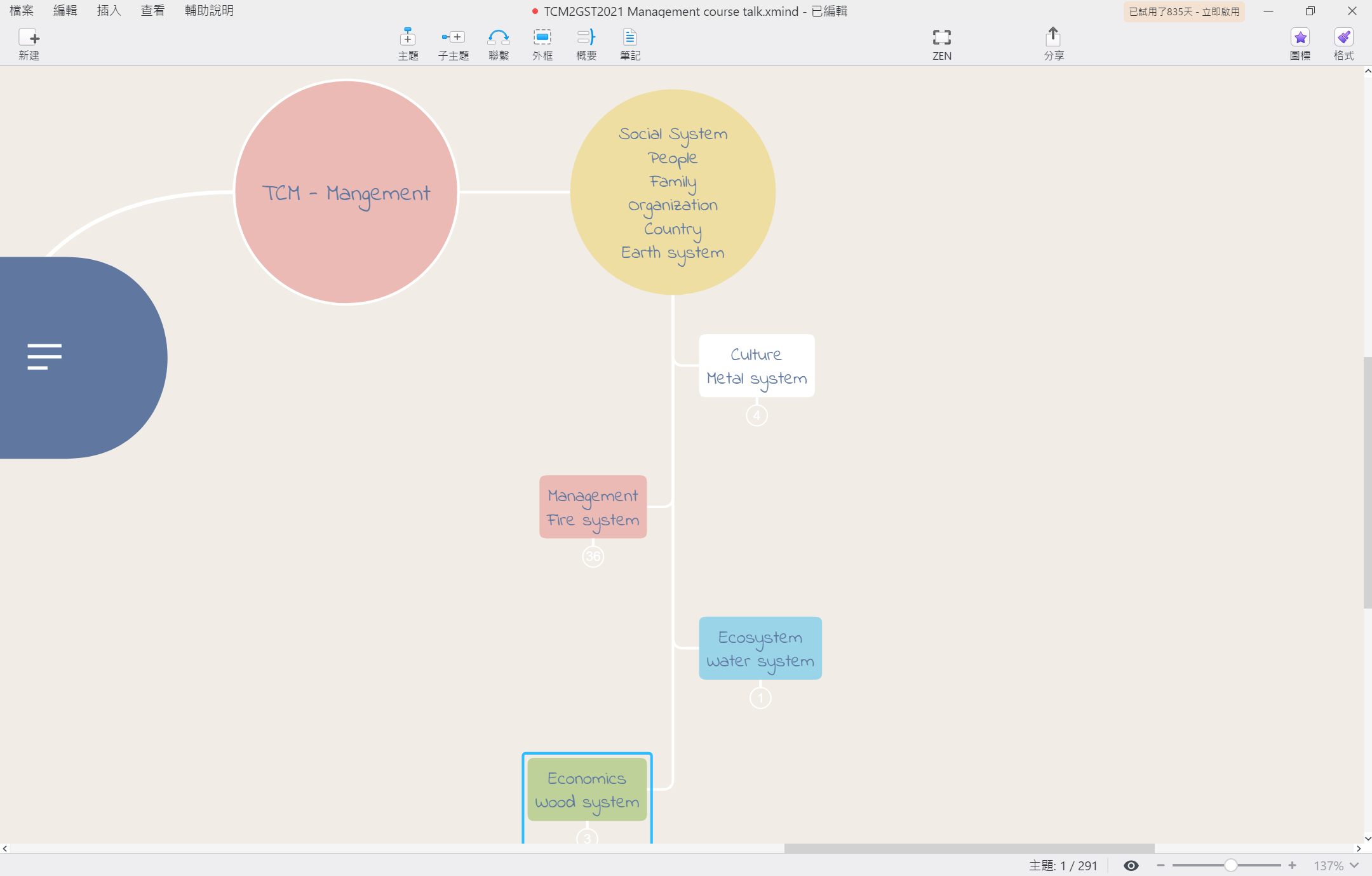Viewport: 1372px width, 876px height.
Task: Expand the Ecosystem water system's 1 subtopic
Action: 760,698
